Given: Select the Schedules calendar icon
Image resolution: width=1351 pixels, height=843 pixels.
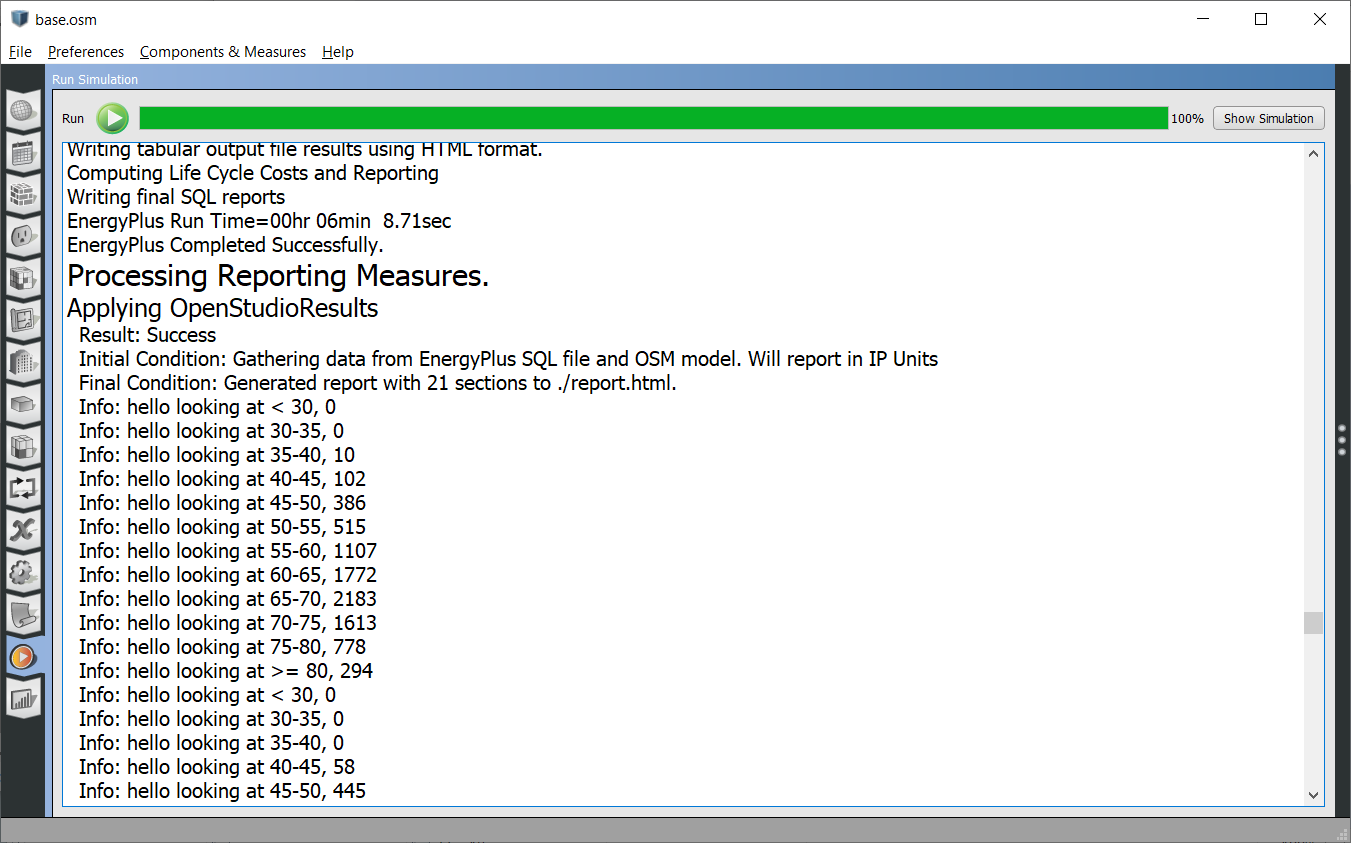Looking at the screenshot, I should point(23,153).
